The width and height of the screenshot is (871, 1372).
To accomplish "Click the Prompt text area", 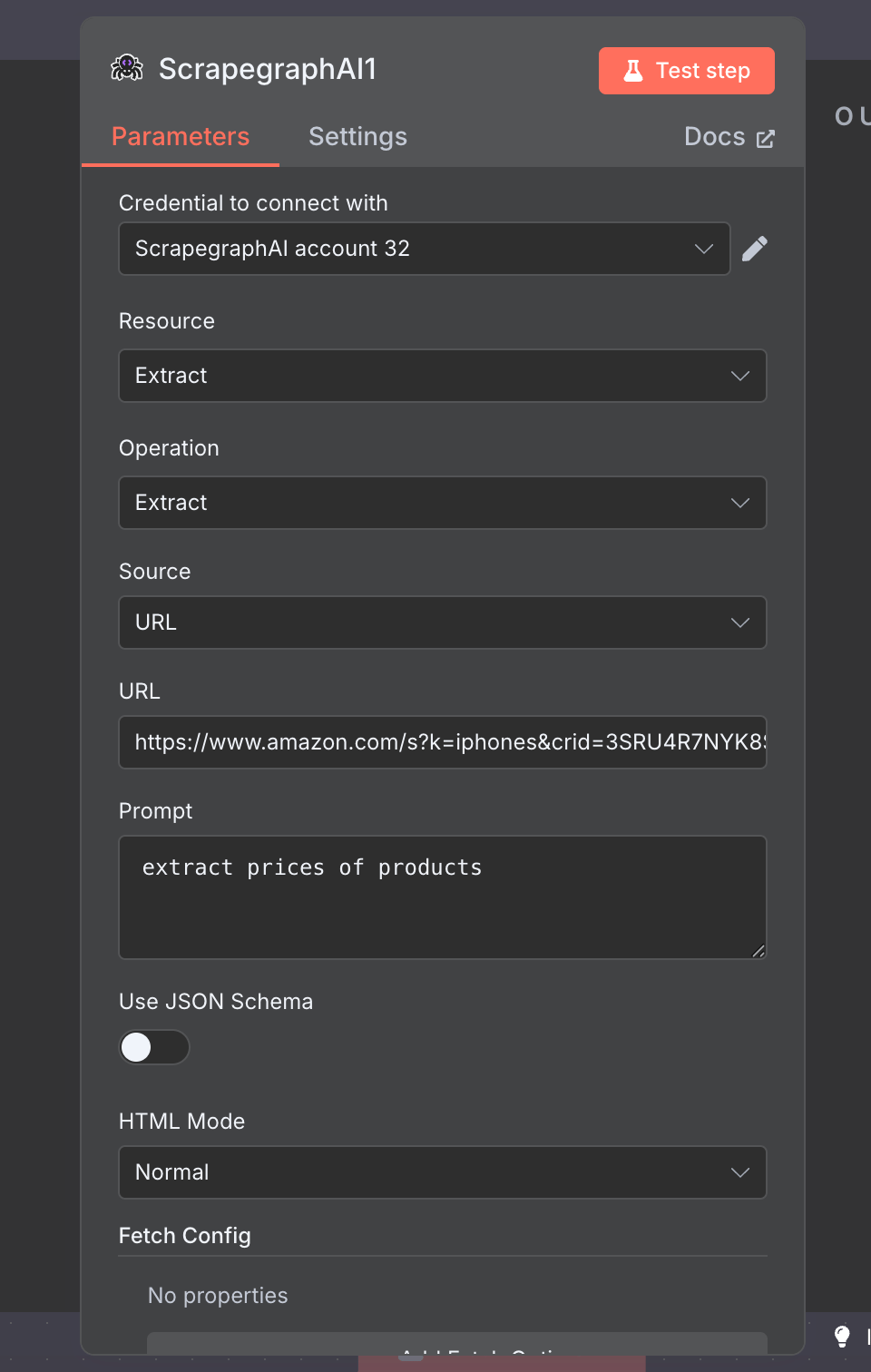I will click(x=443, y=897).
